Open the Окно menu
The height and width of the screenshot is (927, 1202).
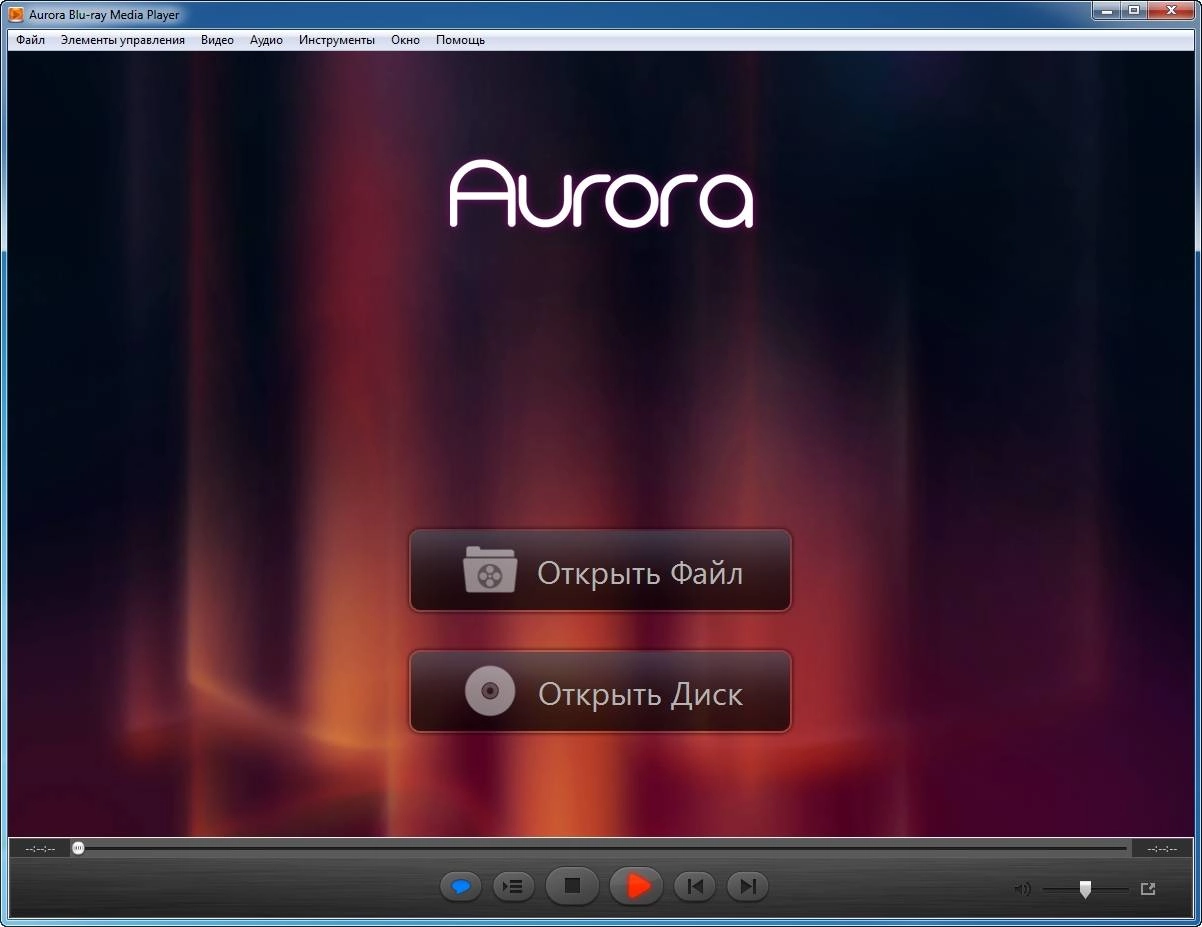405,40
